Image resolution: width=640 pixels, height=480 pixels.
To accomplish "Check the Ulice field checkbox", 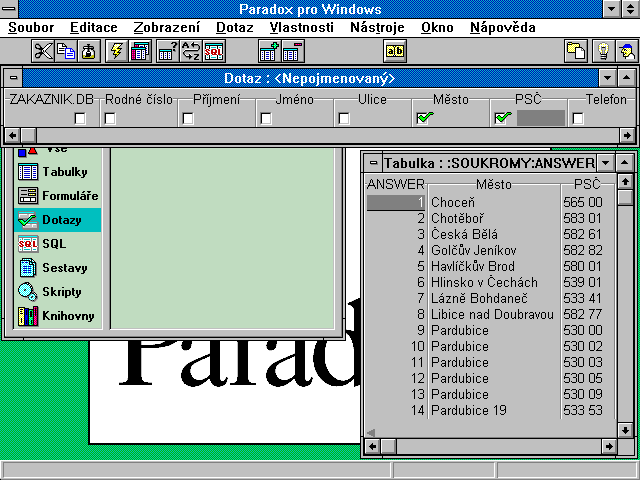I will pyautogui.click(x=344, y=119).
